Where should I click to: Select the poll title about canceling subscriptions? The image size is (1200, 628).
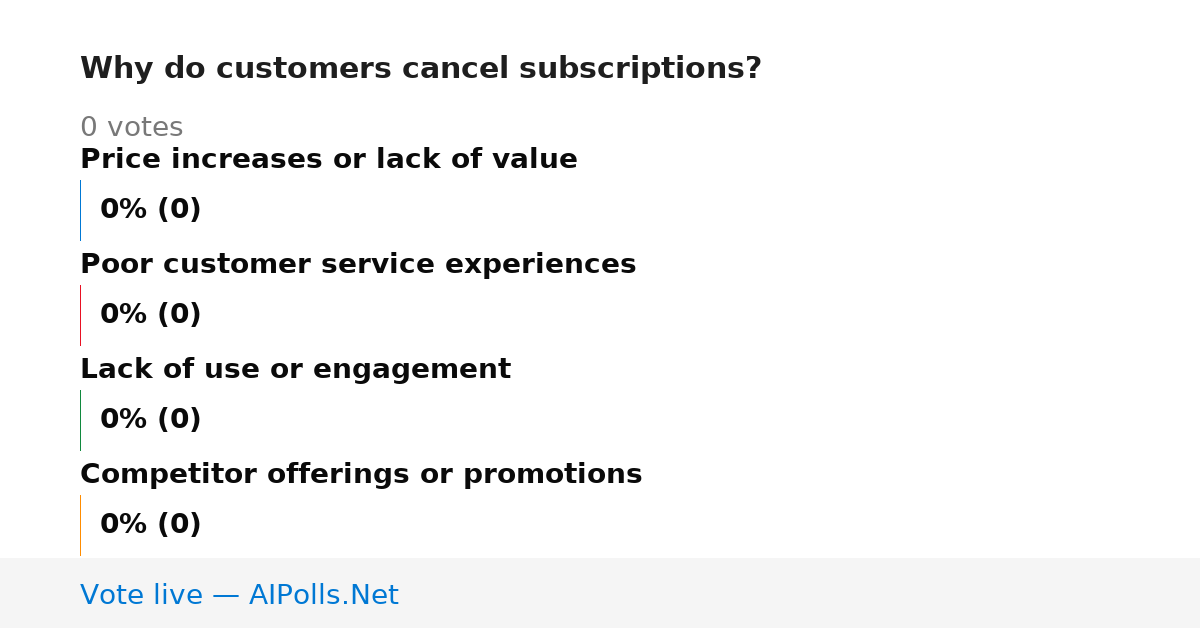point(420,69)
